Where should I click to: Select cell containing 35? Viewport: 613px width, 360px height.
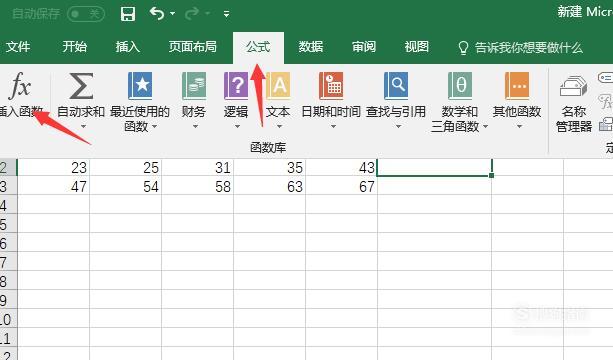(x=269, y=167)
